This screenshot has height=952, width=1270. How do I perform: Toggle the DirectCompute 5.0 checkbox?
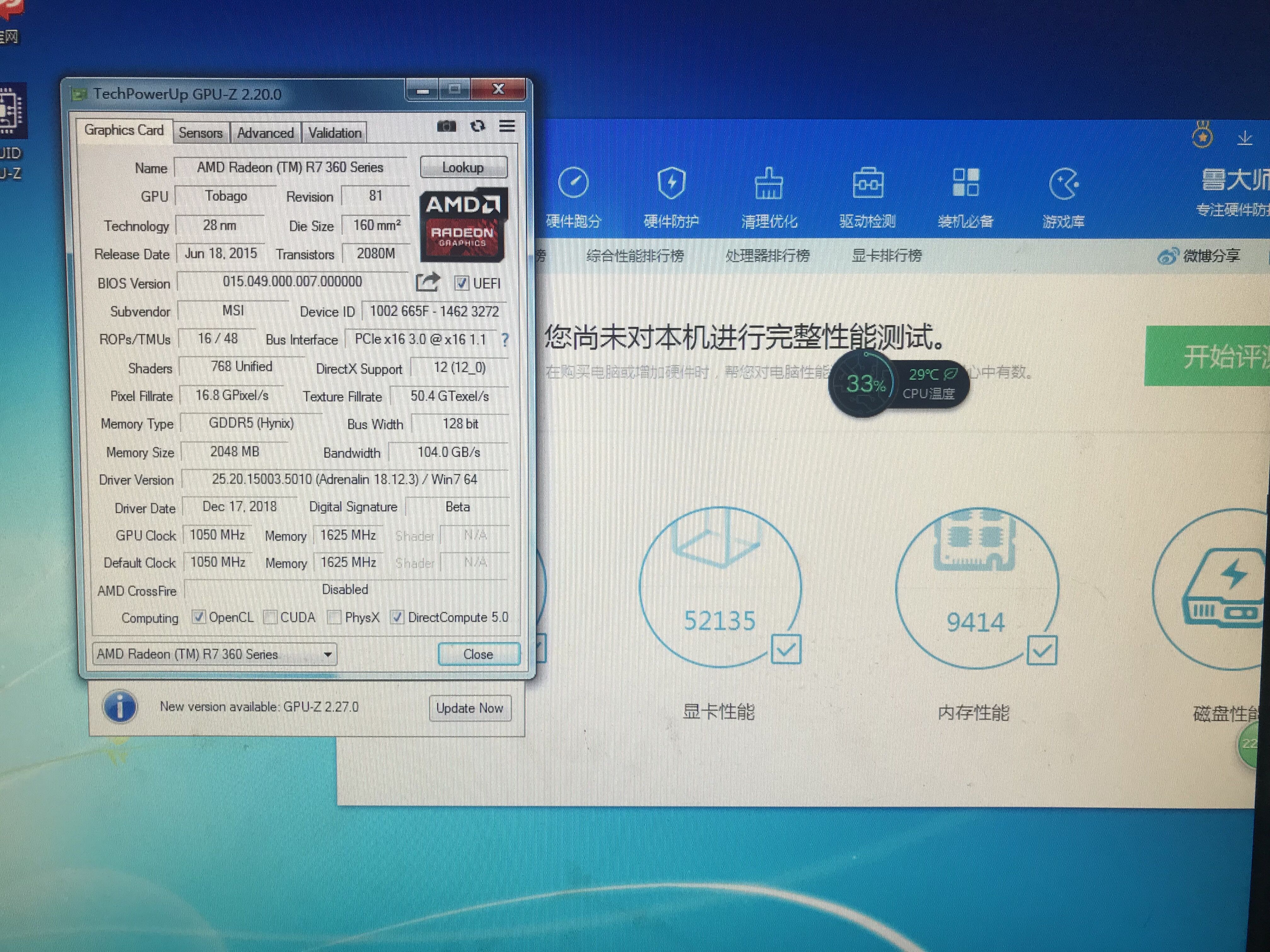click(397, 617)
